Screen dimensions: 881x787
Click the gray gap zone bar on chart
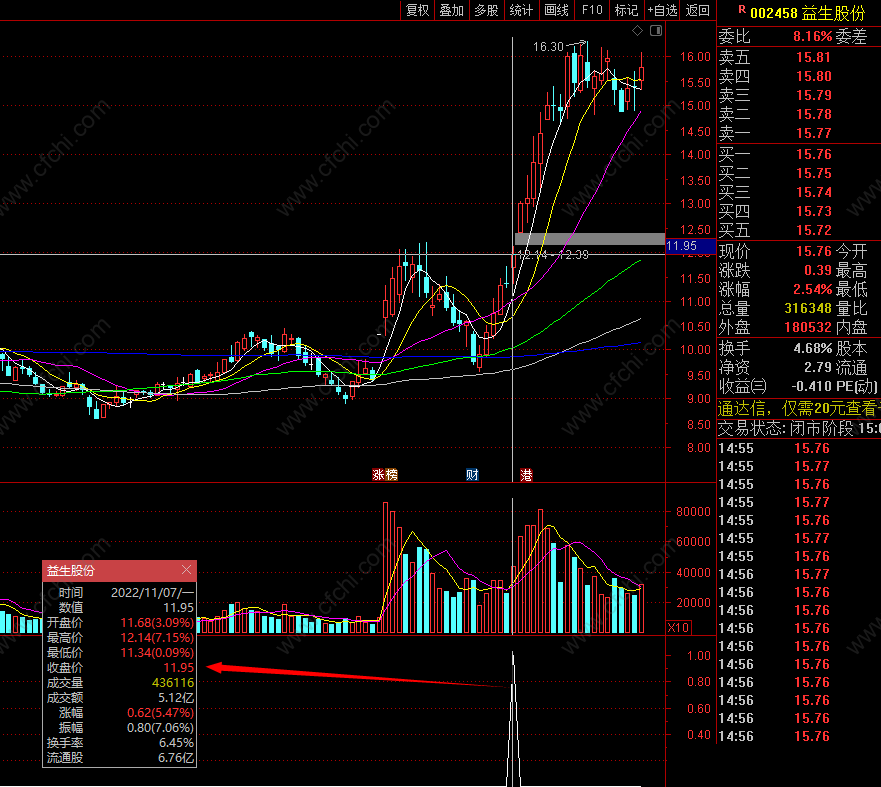[589, 239]
